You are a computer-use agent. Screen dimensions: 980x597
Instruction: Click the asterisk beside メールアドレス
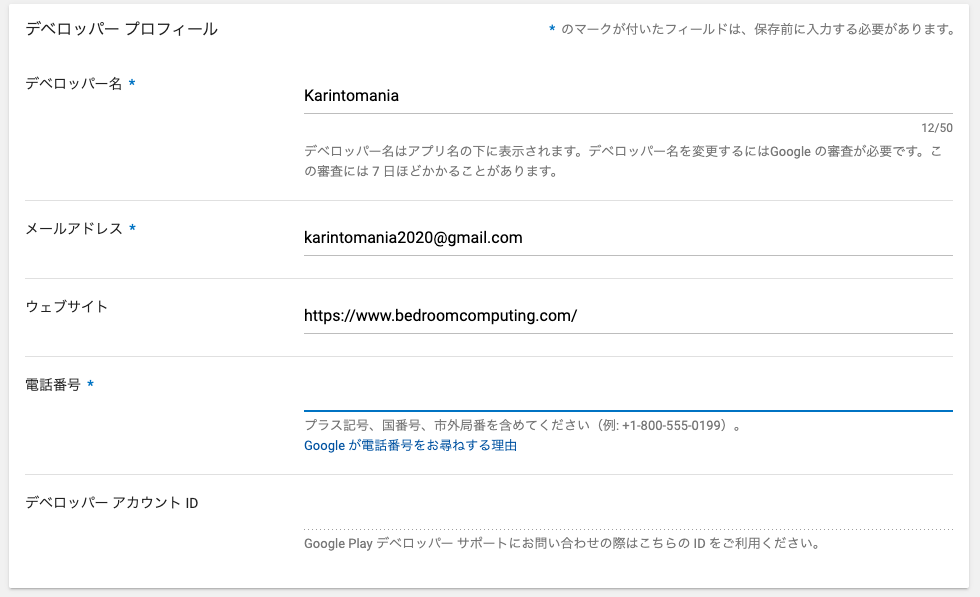[x=132, y=228]
